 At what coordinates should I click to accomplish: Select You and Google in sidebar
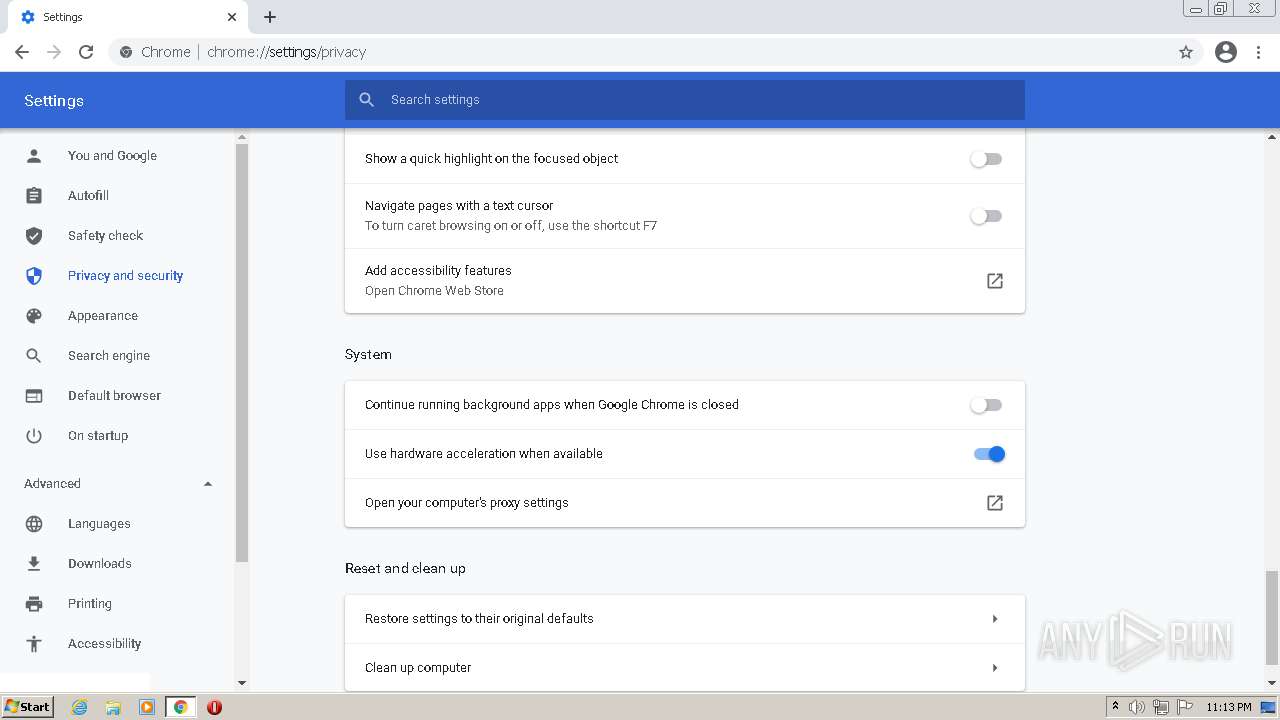(112, 156)
